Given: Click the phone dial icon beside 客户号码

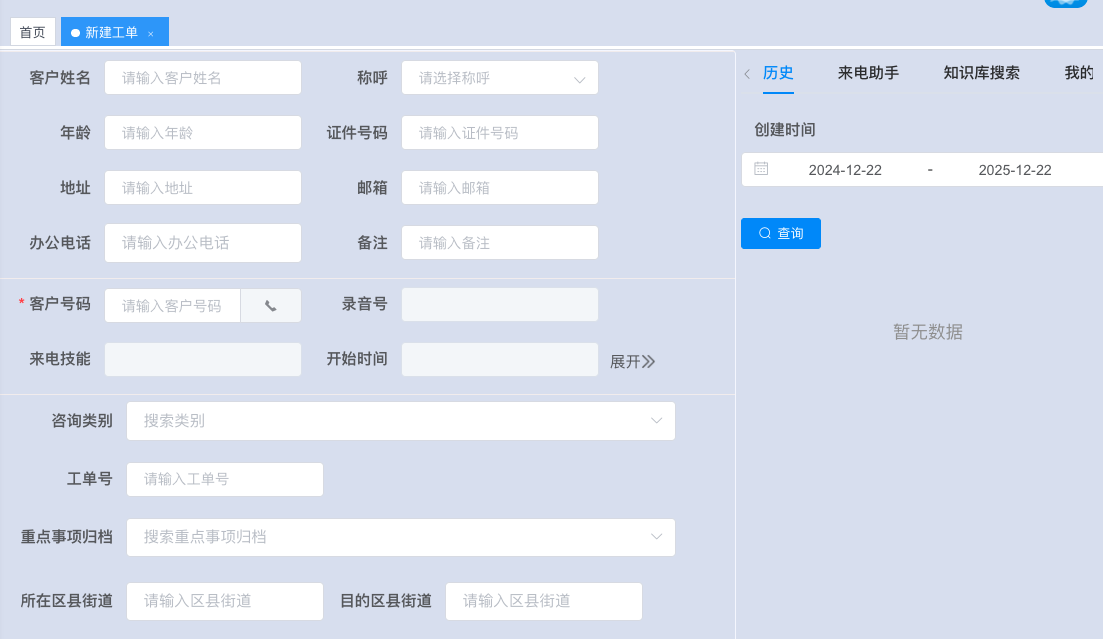Looking at the screenshot, I should pyautogui.click(x=271, y=306).
